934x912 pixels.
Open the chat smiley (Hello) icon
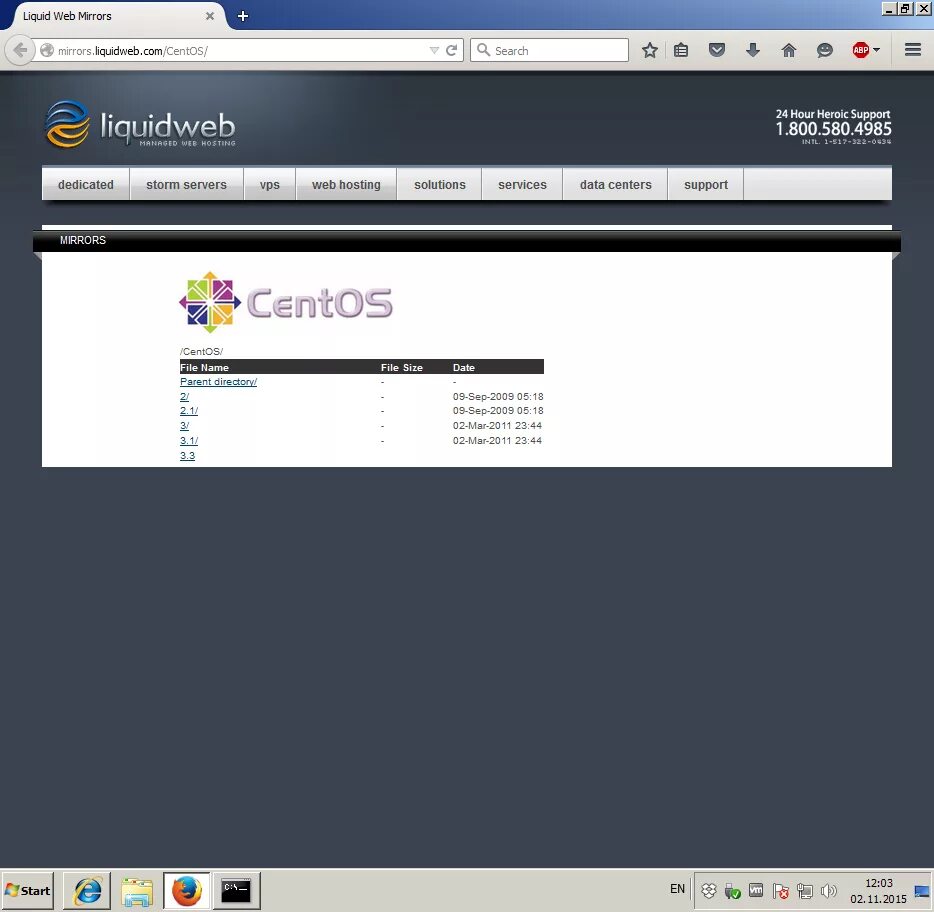pyautogui.click(x=824, y=51)
